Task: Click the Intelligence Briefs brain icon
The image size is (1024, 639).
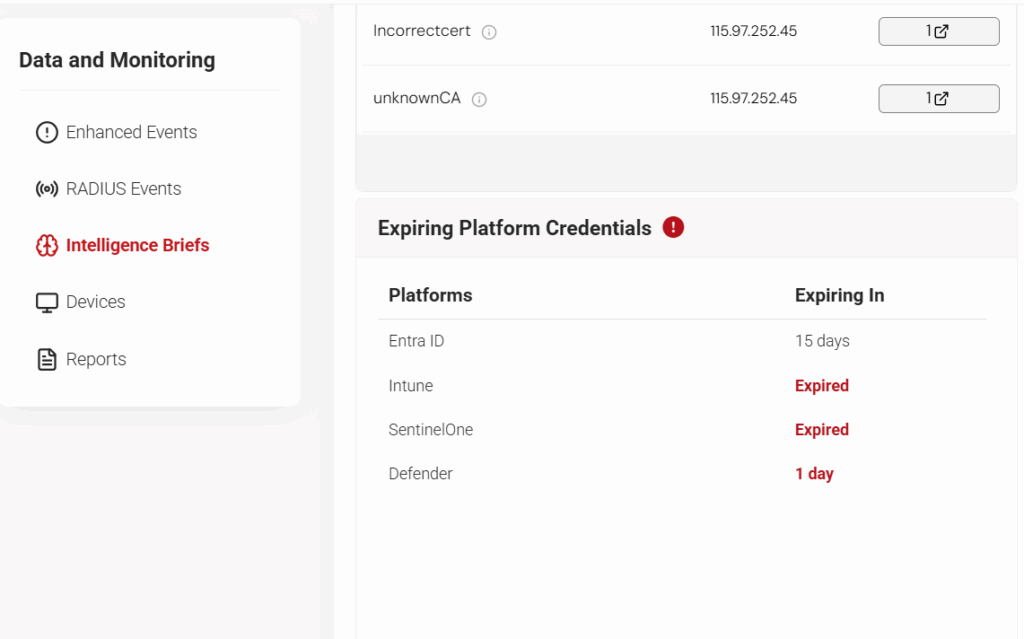Action: [47, 246]
